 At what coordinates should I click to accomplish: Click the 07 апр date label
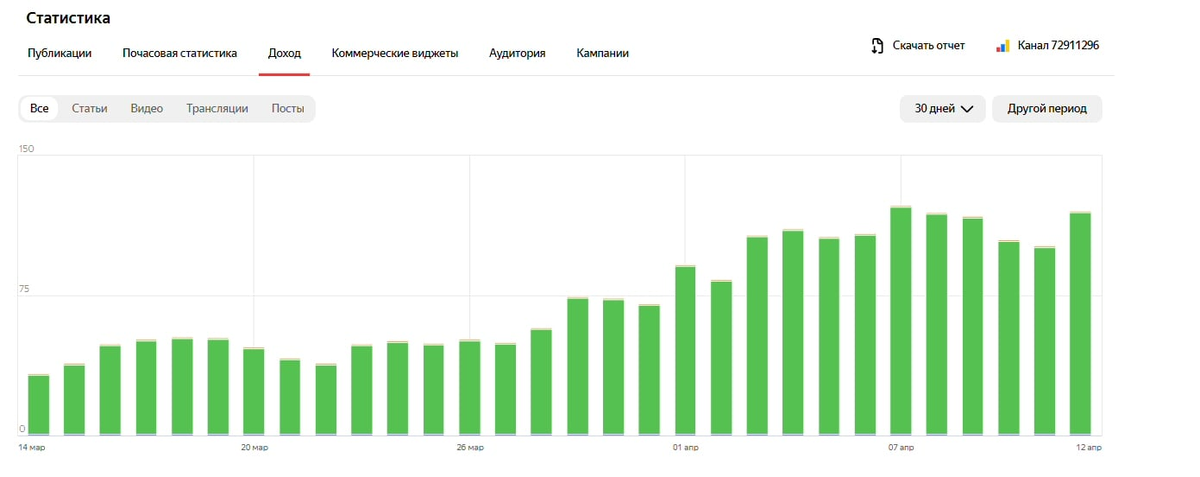tap(901, 448)
